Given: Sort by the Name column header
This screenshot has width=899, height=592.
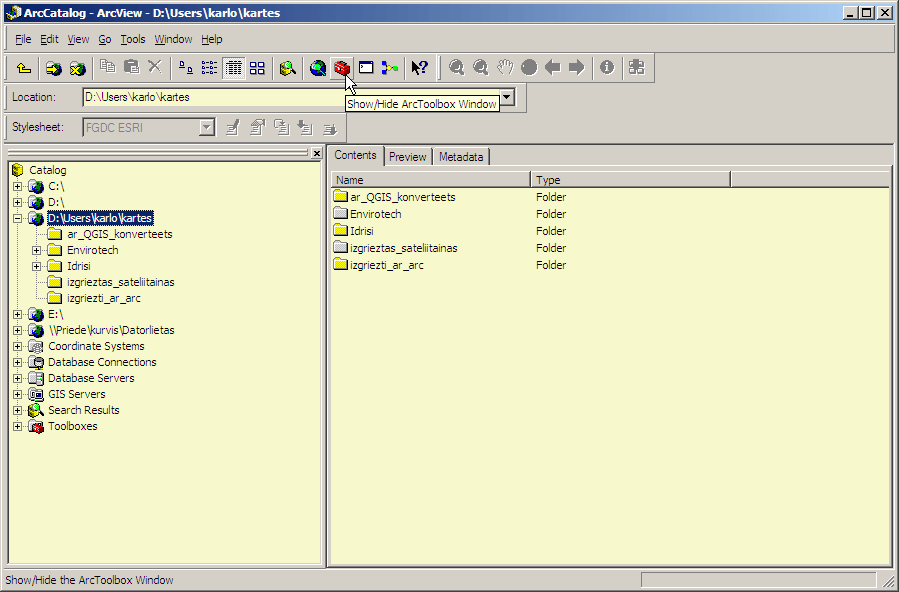Looking at the screenshot, I should click(431, 180).
